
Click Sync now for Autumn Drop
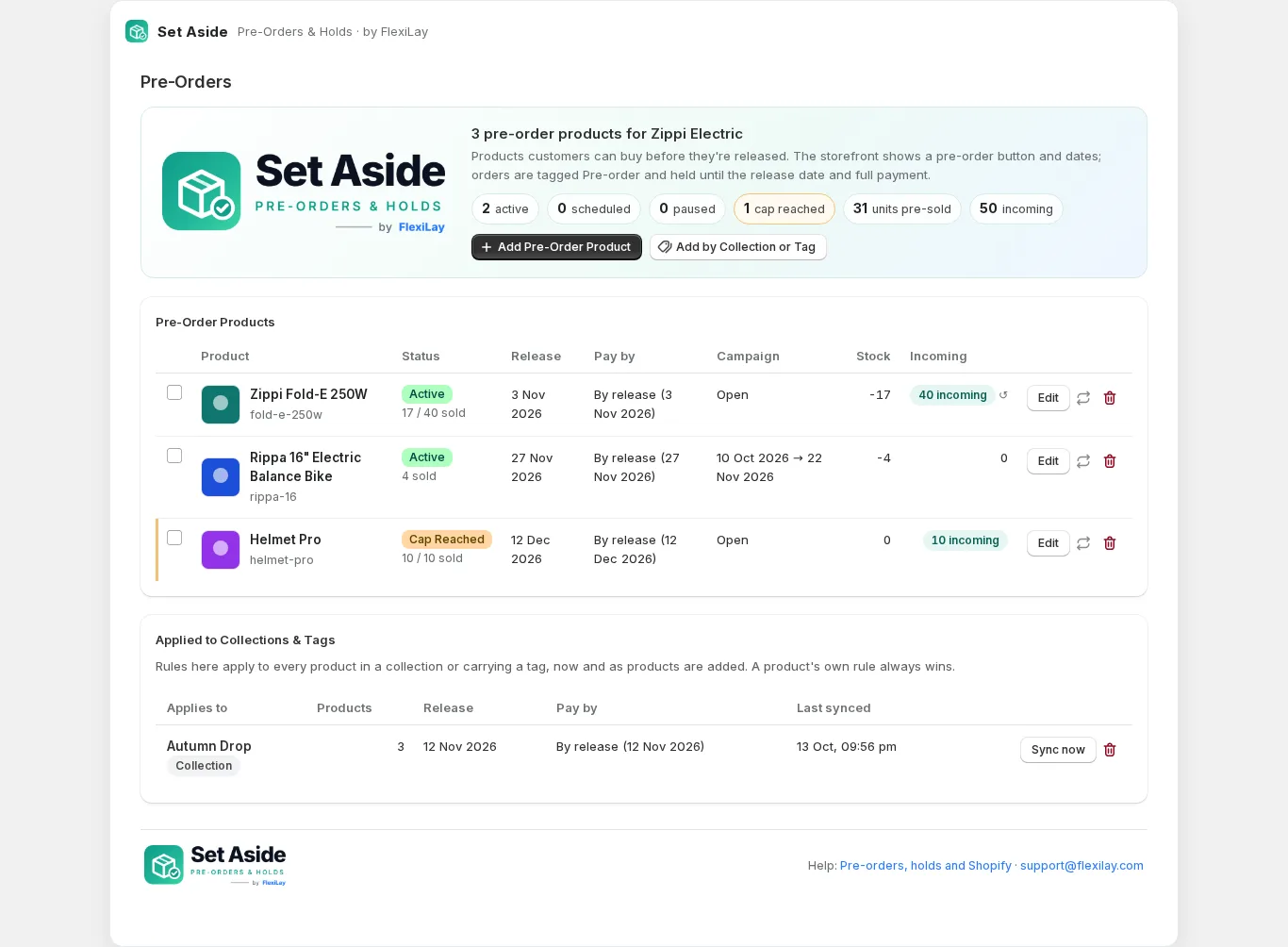[1058, 750]
